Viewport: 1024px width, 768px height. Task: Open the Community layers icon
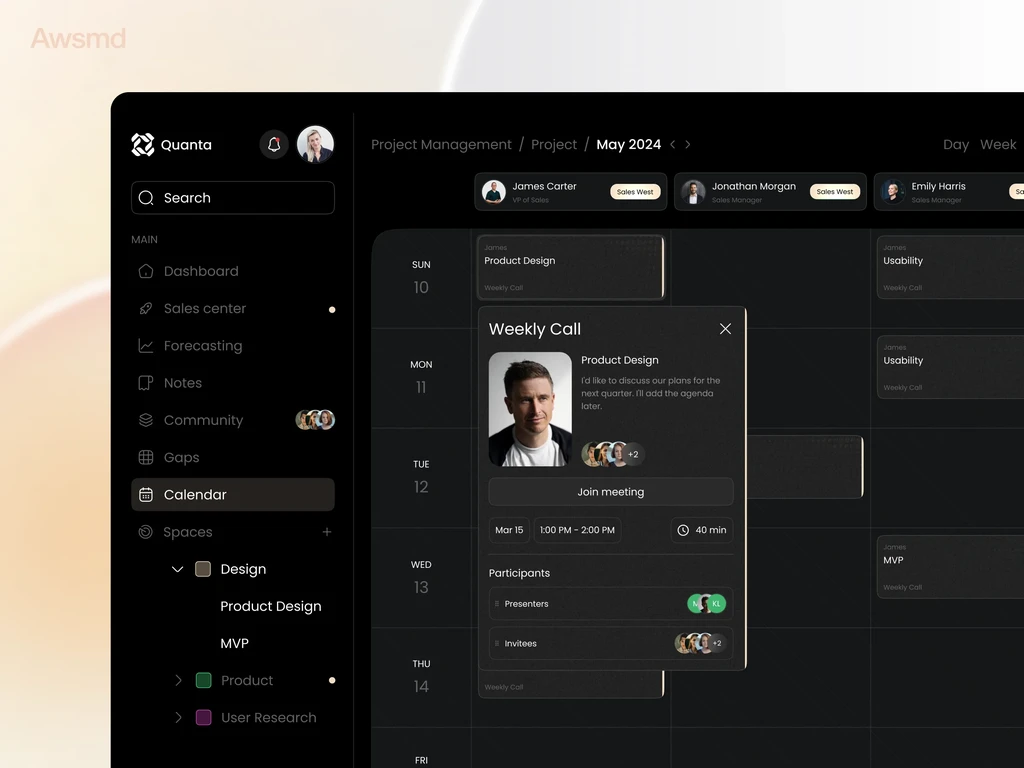[146, 420]
